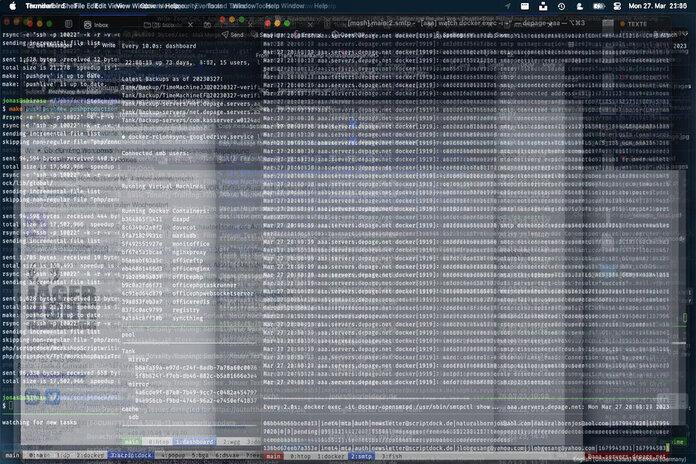Click the Send button in compose window
The width and height of the screenshot is (696, 464).
click(x=233, y=35)
